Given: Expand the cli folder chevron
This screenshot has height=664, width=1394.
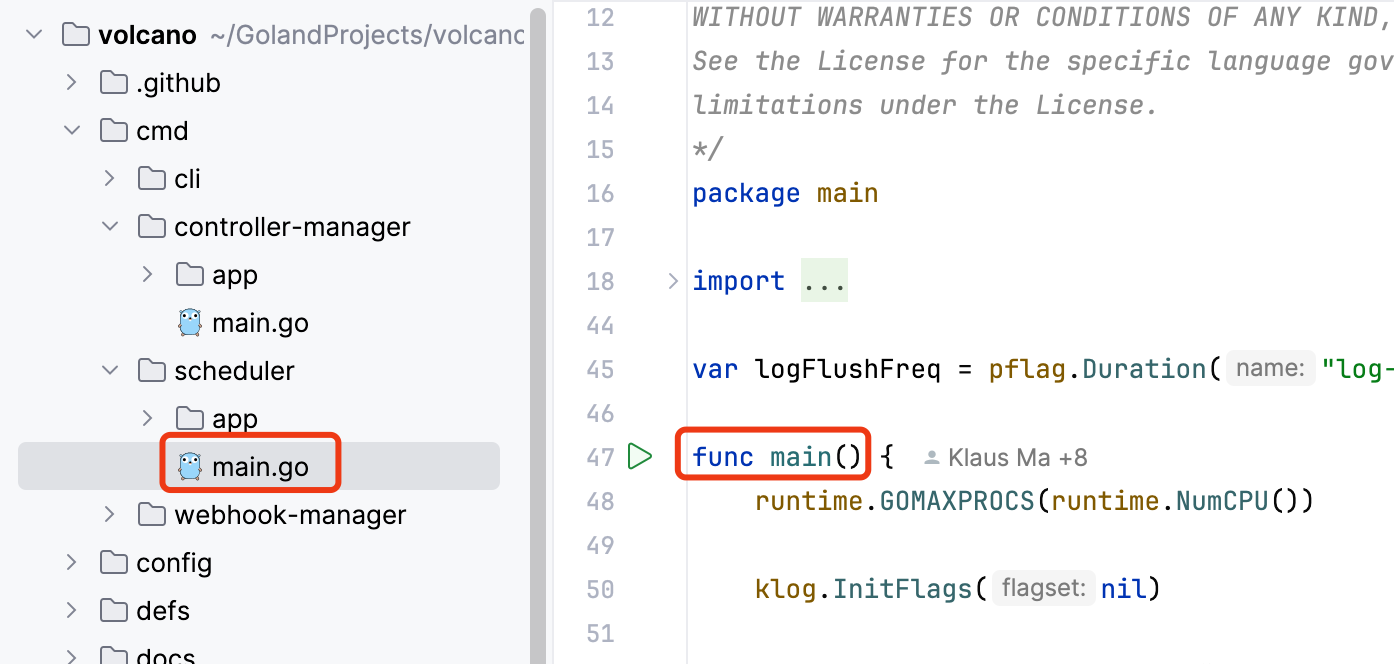Looking at the screenshot, I should click(108, 178).
